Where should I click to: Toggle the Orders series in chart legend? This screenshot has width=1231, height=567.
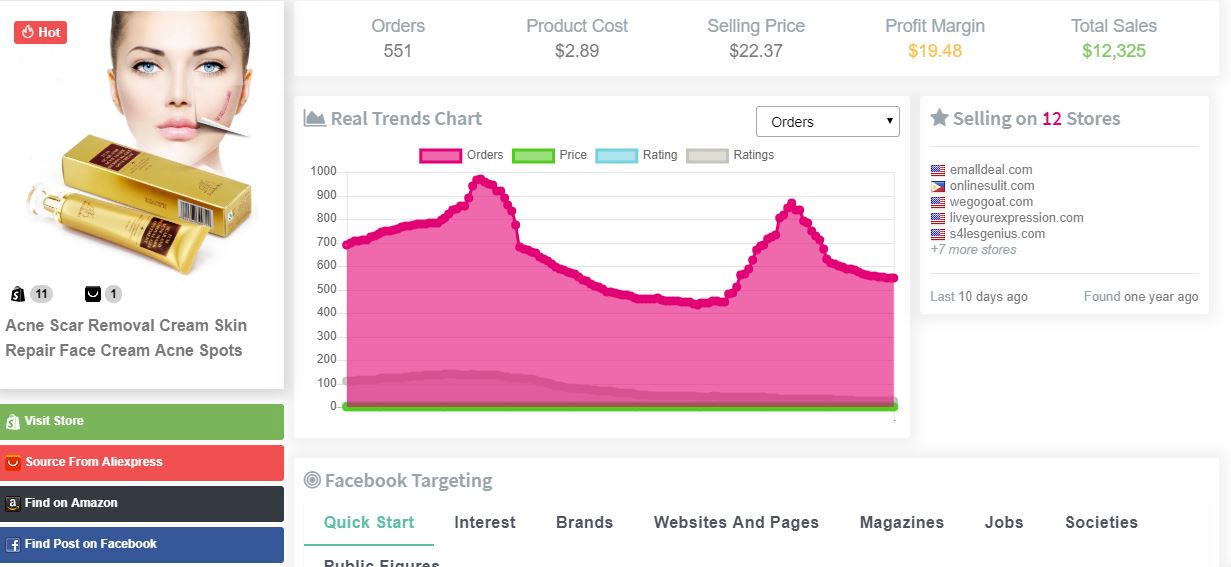[441, 155]
